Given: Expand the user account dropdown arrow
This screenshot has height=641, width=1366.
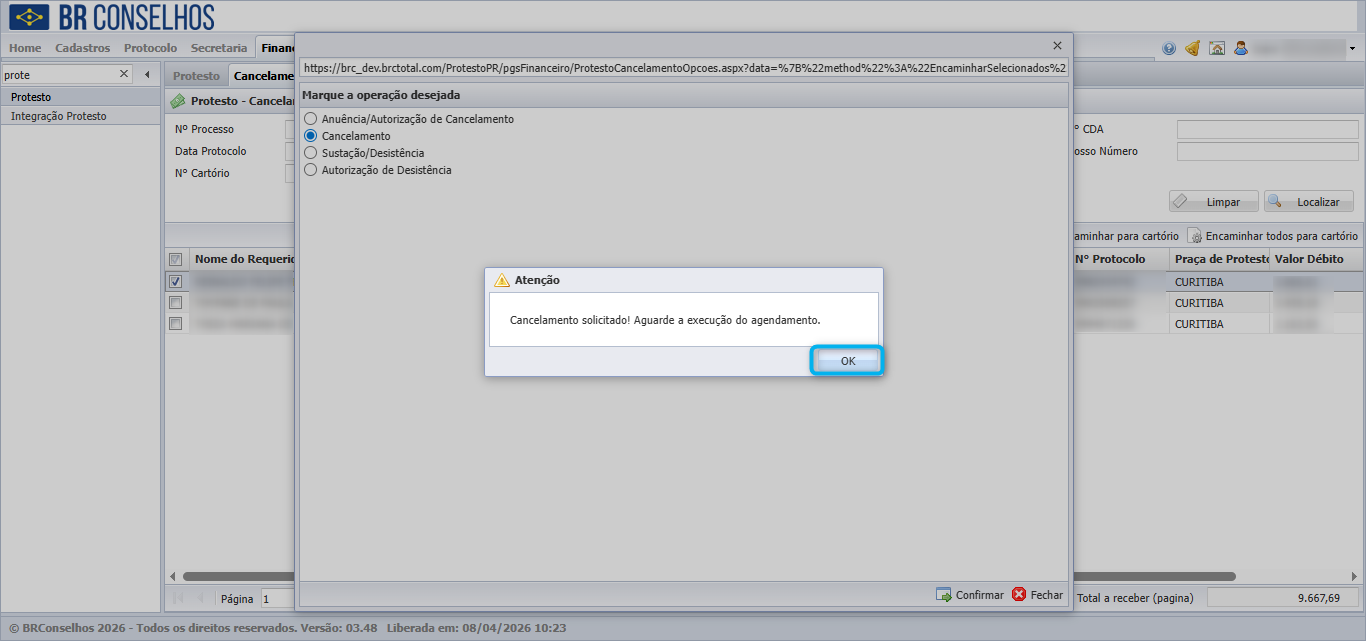Looking at the screenshot, I should click(x=1353, y=48).
